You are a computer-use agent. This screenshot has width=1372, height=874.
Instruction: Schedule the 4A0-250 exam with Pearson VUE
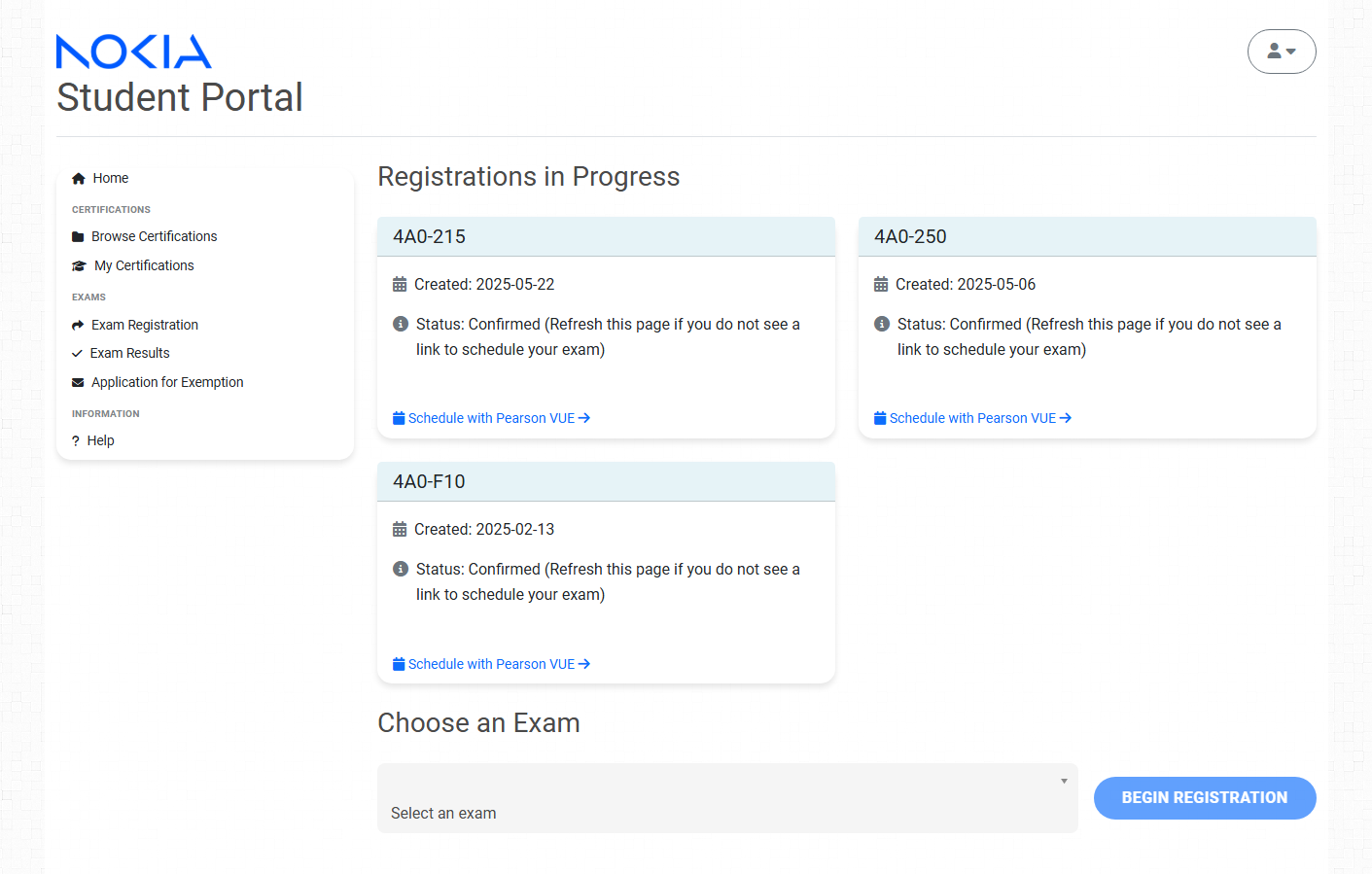[x=972, y=419]
